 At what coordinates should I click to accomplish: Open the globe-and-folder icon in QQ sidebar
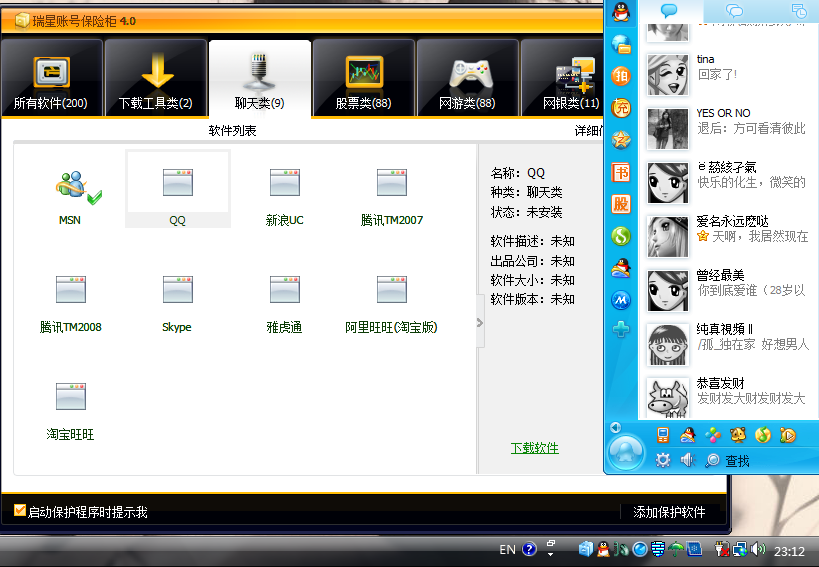[621, 44]
